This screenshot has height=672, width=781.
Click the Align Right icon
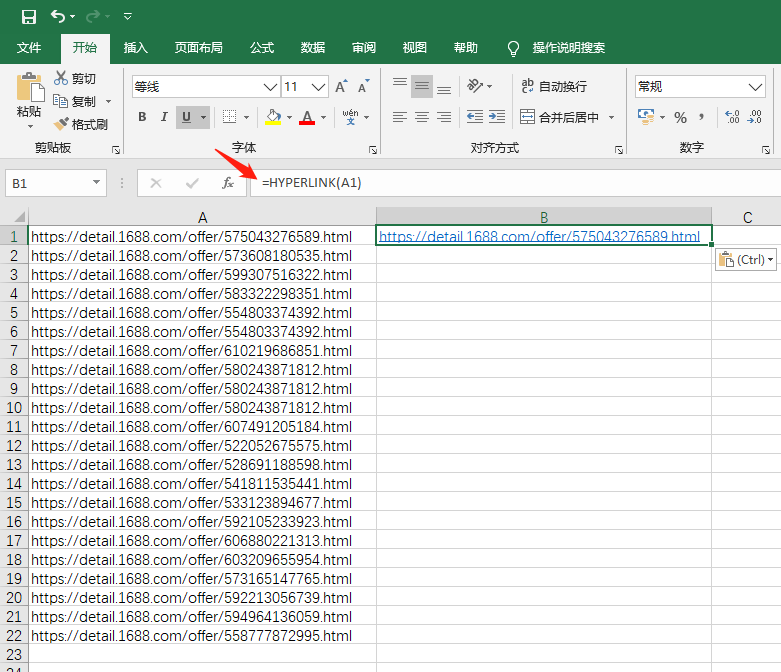[444, 117]
